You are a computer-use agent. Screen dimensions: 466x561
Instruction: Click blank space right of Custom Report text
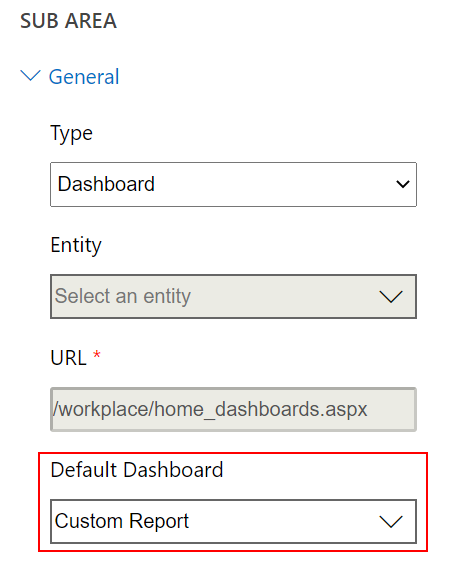tap(283, 521)
